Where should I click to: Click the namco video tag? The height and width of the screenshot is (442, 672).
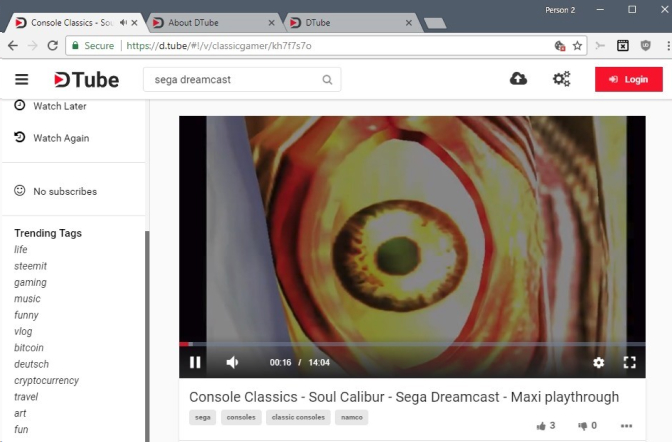coord(351,417)
